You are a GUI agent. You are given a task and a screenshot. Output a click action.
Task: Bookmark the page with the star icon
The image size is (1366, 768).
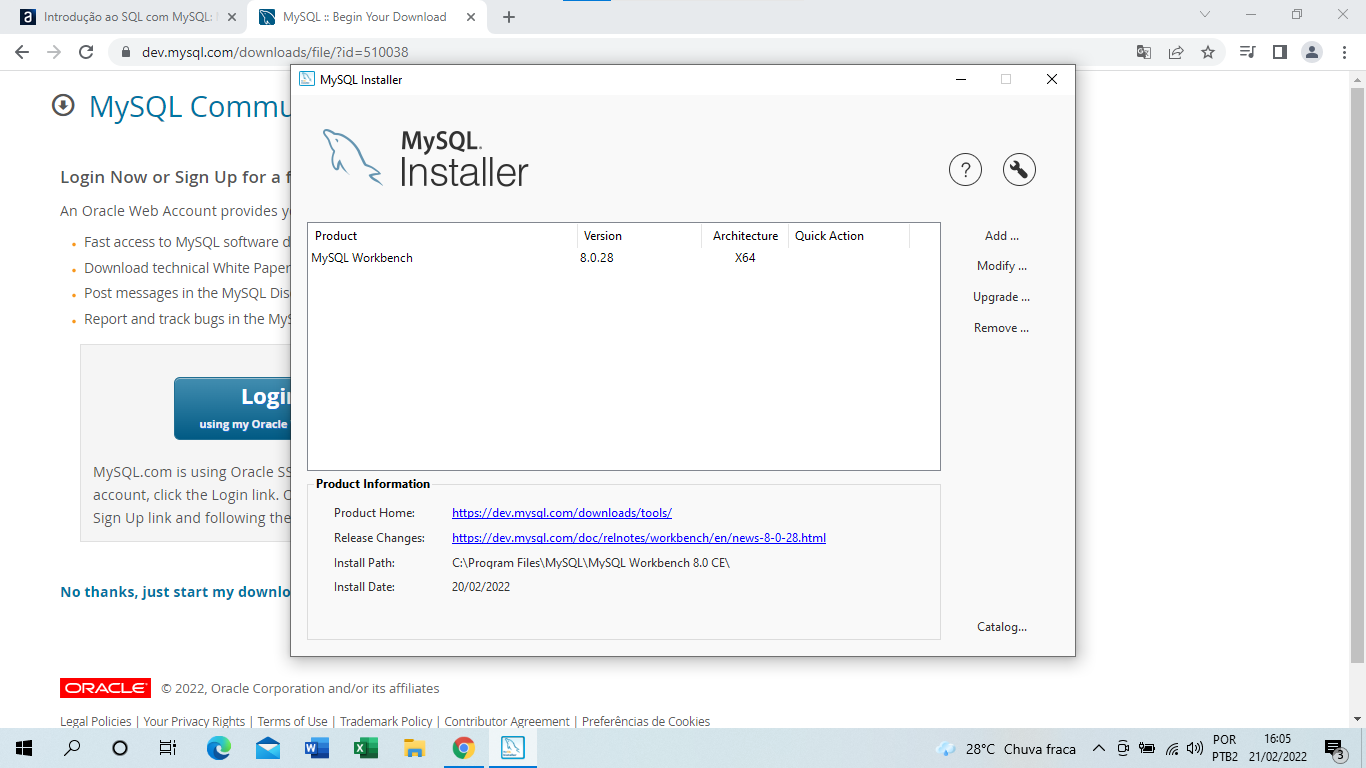pos(1208,52)
